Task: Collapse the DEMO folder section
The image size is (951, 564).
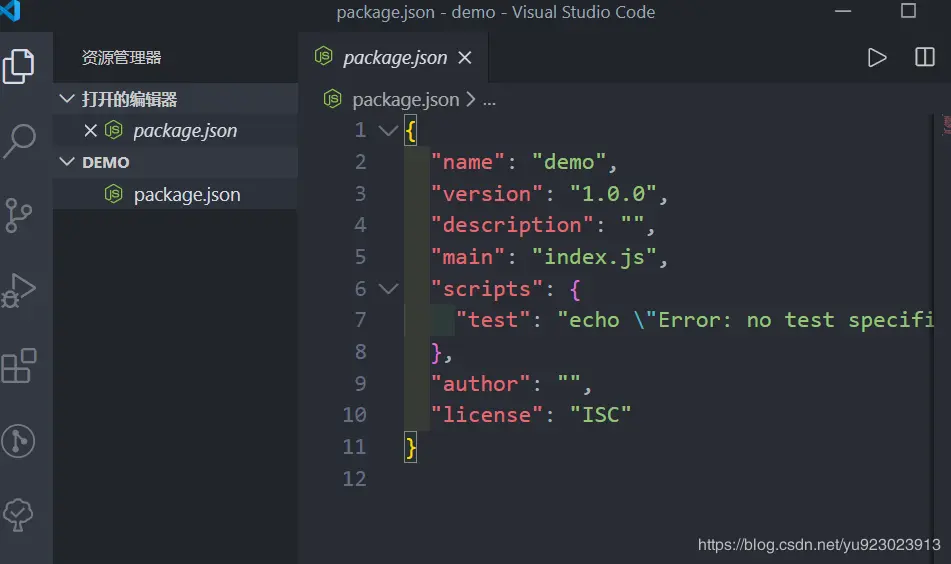Action: 67,161
